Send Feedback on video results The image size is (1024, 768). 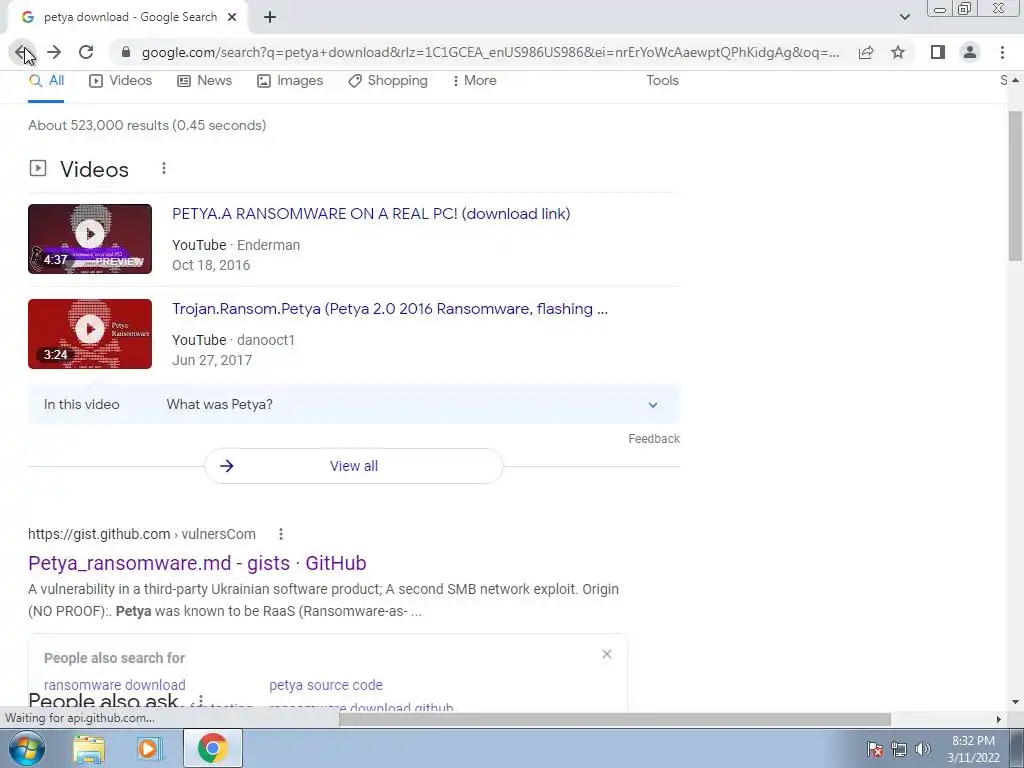tap(654, 439)
